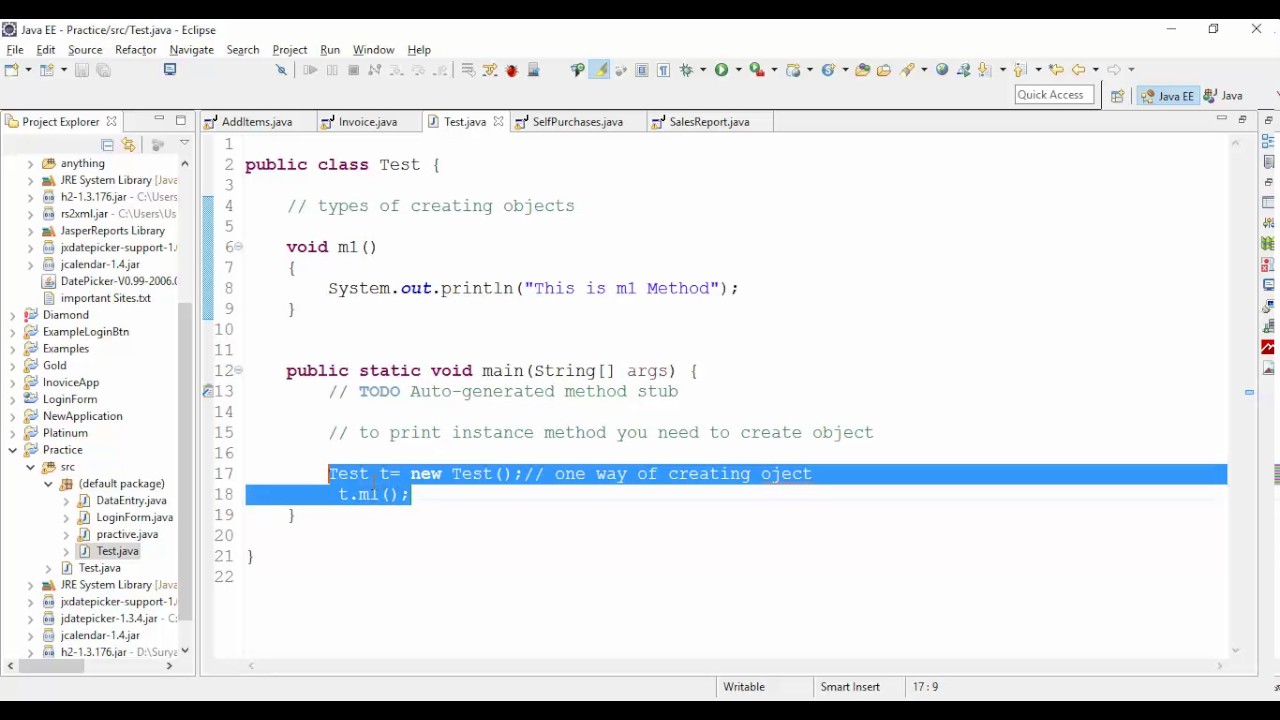The height and width of the screenshot is (720, 1280).
Task: Toggle Mark Occurrences highlighter
Action: (600, 70)
